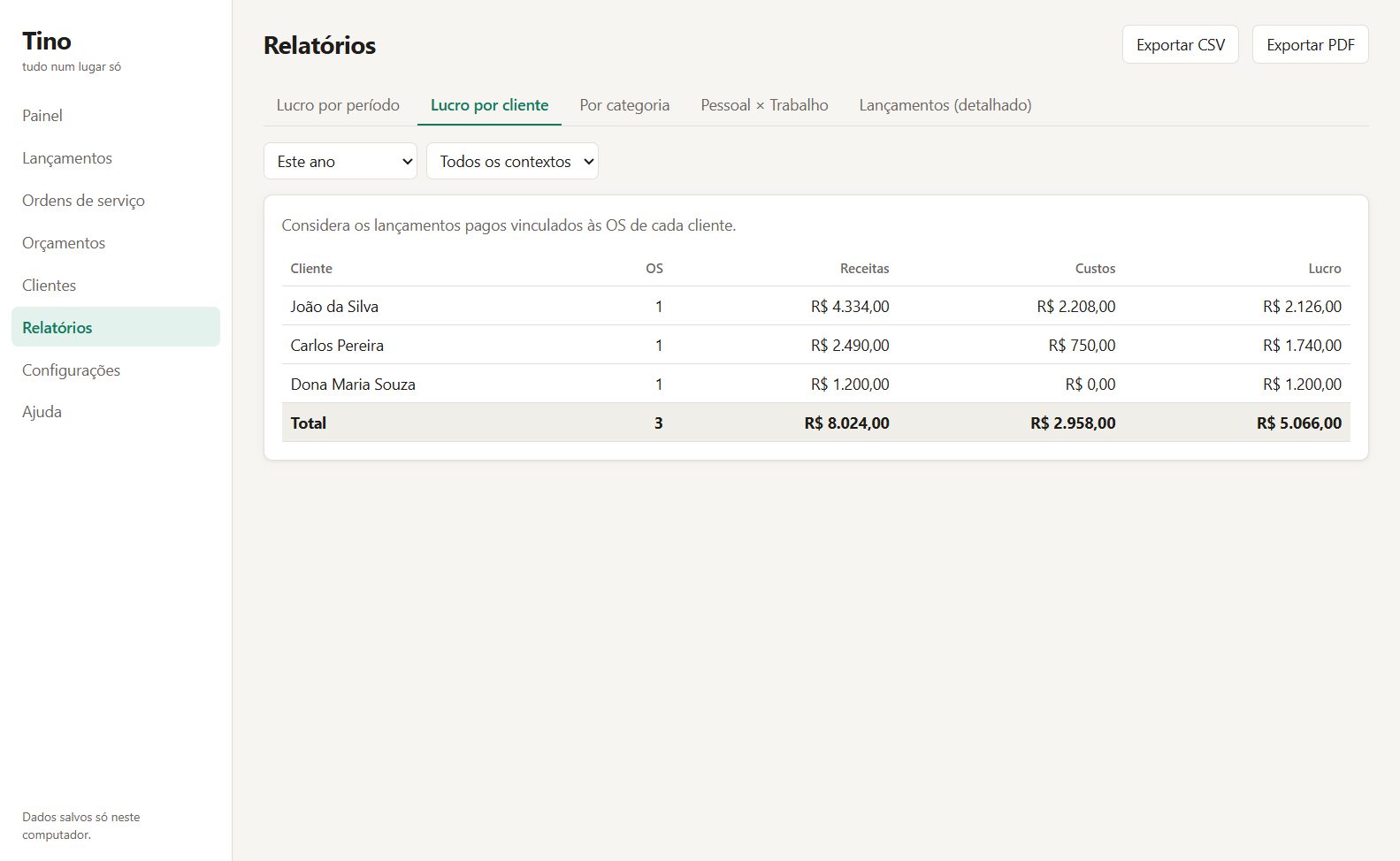
Task: Switch to the Lucro por período tab
Action: tap(338, 105)
